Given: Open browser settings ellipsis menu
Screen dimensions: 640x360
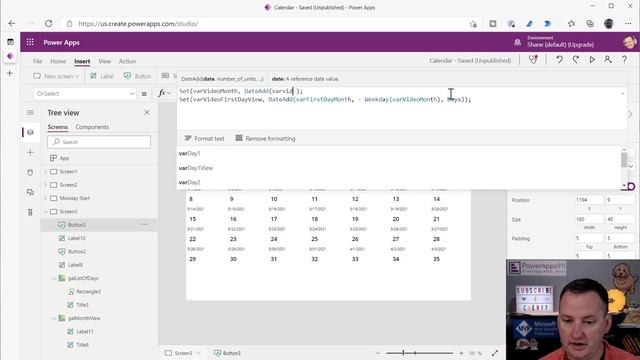Looking at the screenshot, I should [x=628, y=24].
